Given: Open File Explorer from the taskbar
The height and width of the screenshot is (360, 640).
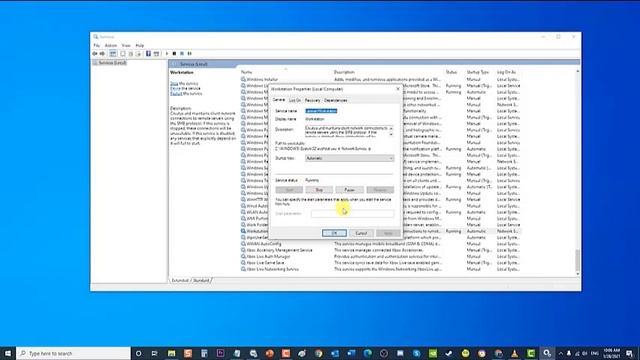Looking at the screenshot, I should [171, 353].
